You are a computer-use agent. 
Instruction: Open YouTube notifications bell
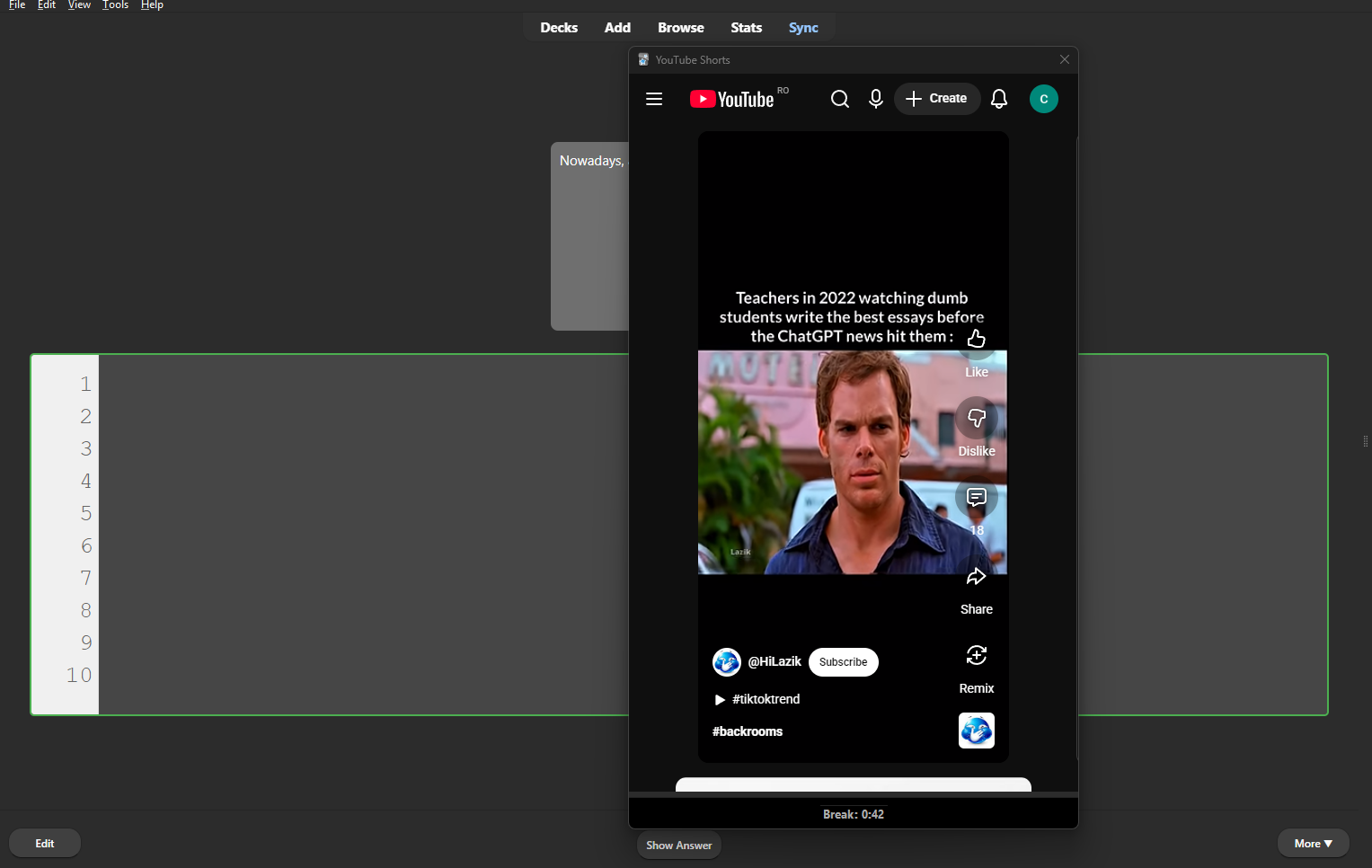999,99
